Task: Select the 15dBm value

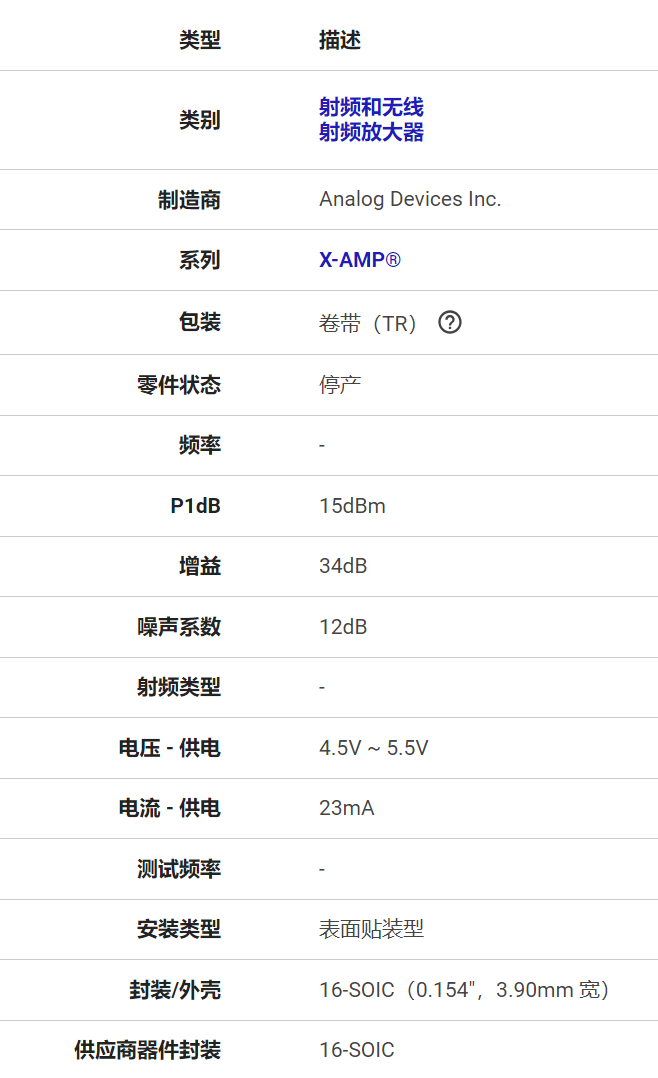Action: [352, 506]
